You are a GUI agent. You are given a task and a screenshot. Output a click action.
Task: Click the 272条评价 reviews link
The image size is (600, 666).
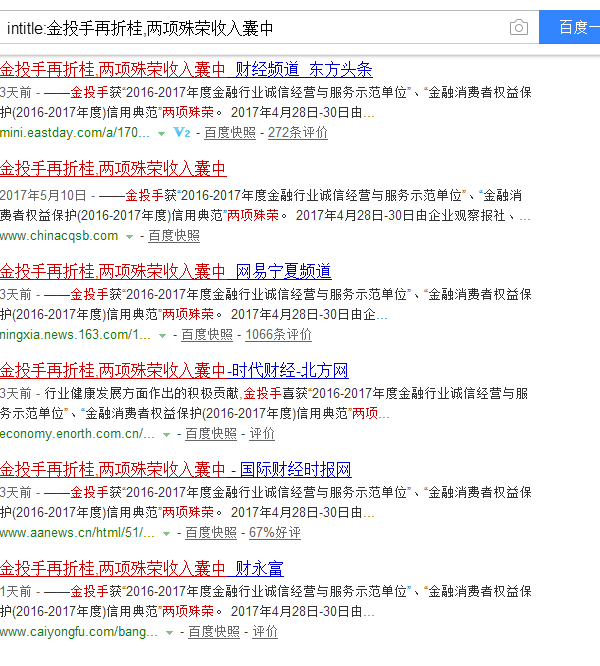tap(298, 133)
